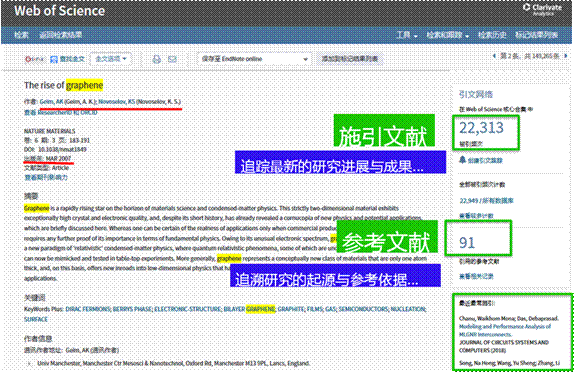
Task: Expand the Searches and Alerts (检索和跟踪) menu
Action: (x=447, y=35)
